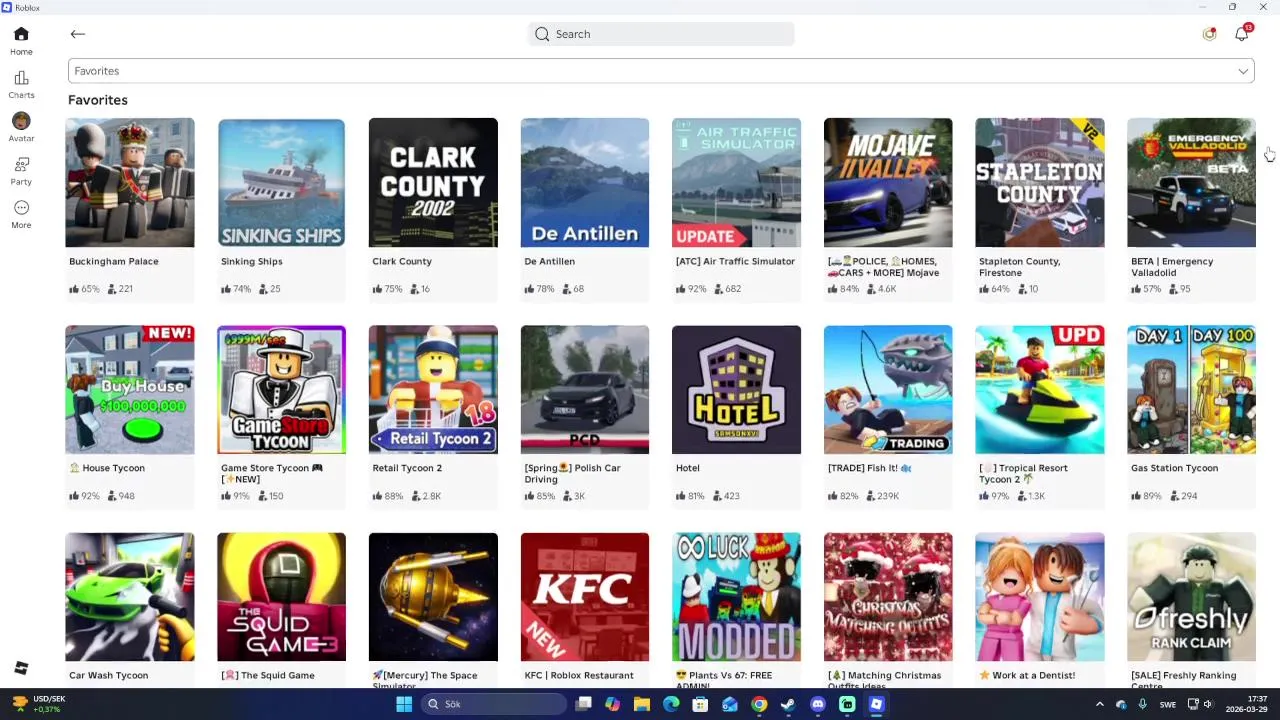Click the Roblox logo at sidebar bottom
This screenshot has height=720, width=1280.
[x=21, y=668]
